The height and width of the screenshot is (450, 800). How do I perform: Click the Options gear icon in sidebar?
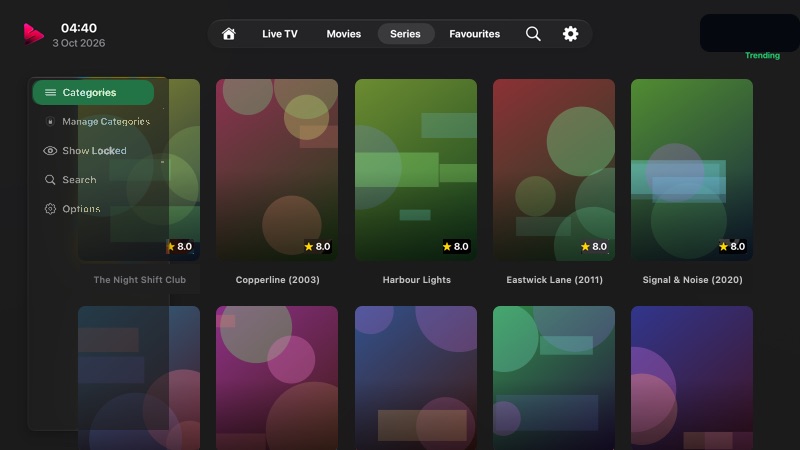coord(50,209)
